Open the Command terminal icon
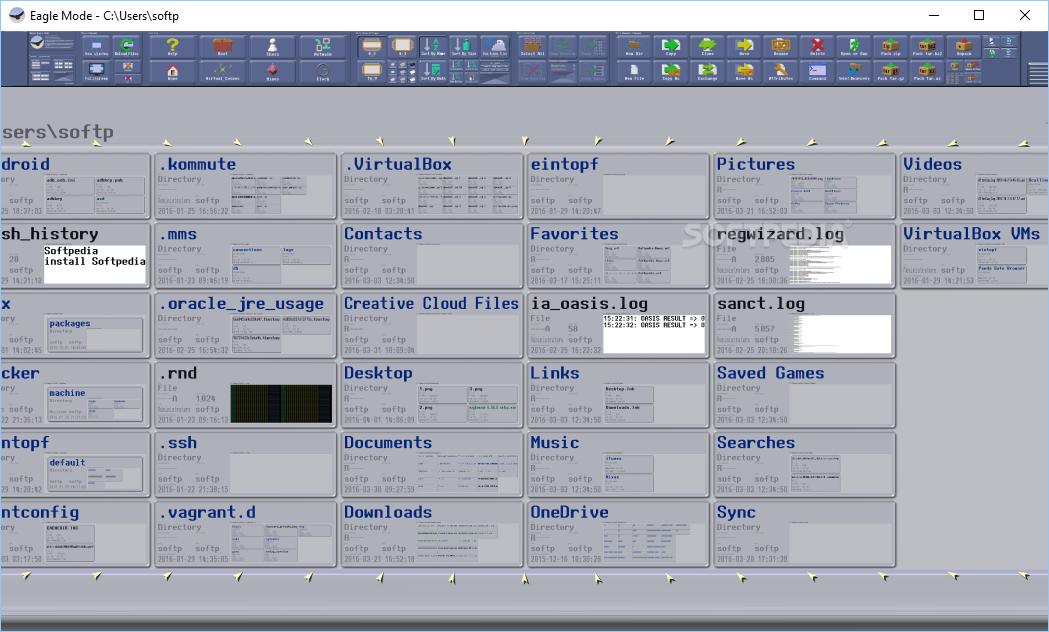This screenshot has width=1049, height=632. pos(818,72)
